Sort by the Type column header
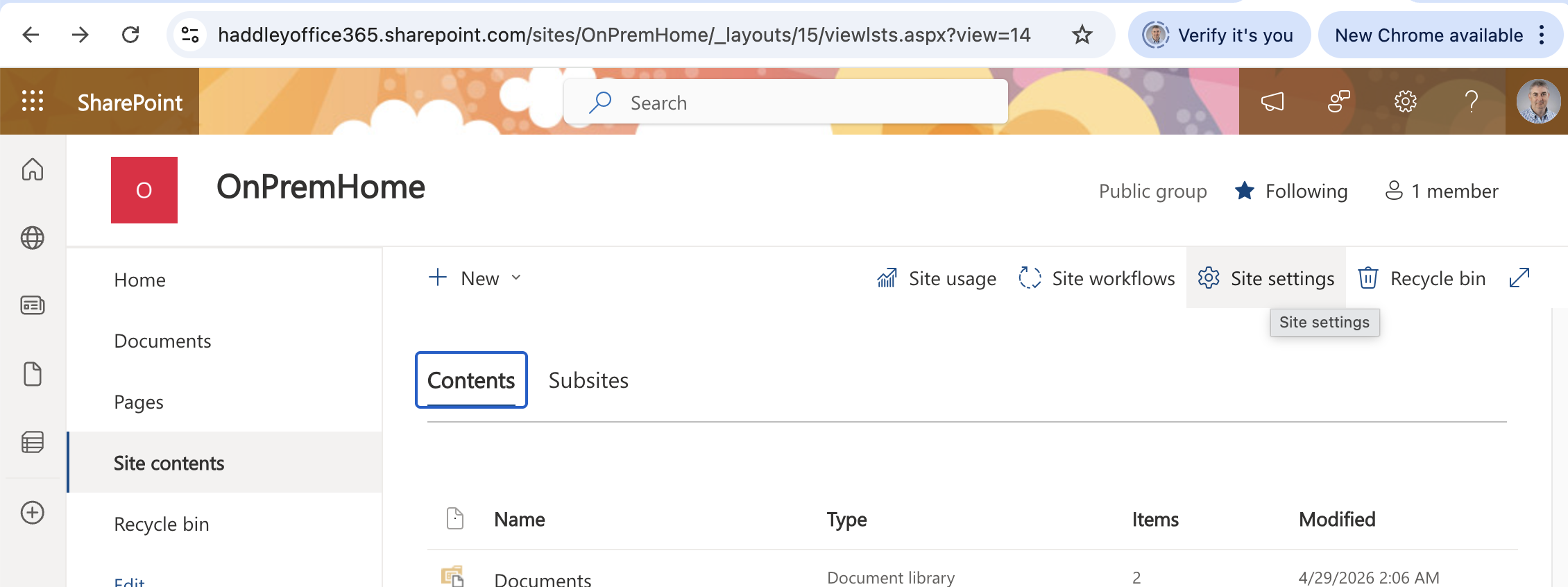 (x=847, y=519)
